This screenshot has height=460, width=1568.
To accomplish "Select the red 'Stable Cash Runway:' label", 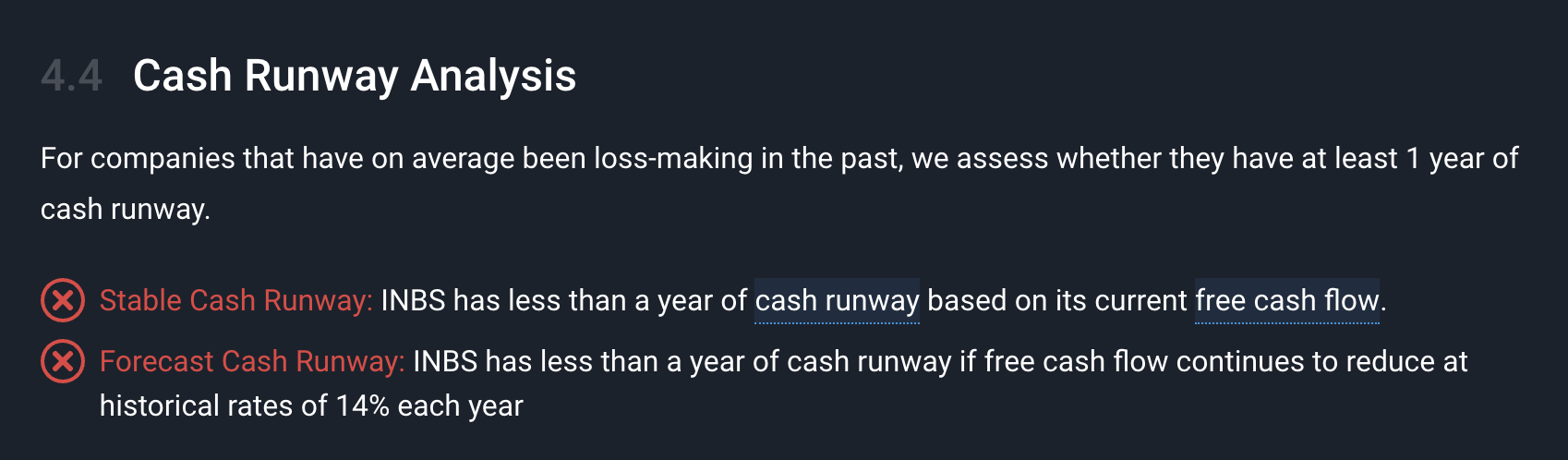I will click(x=235, y=301).
